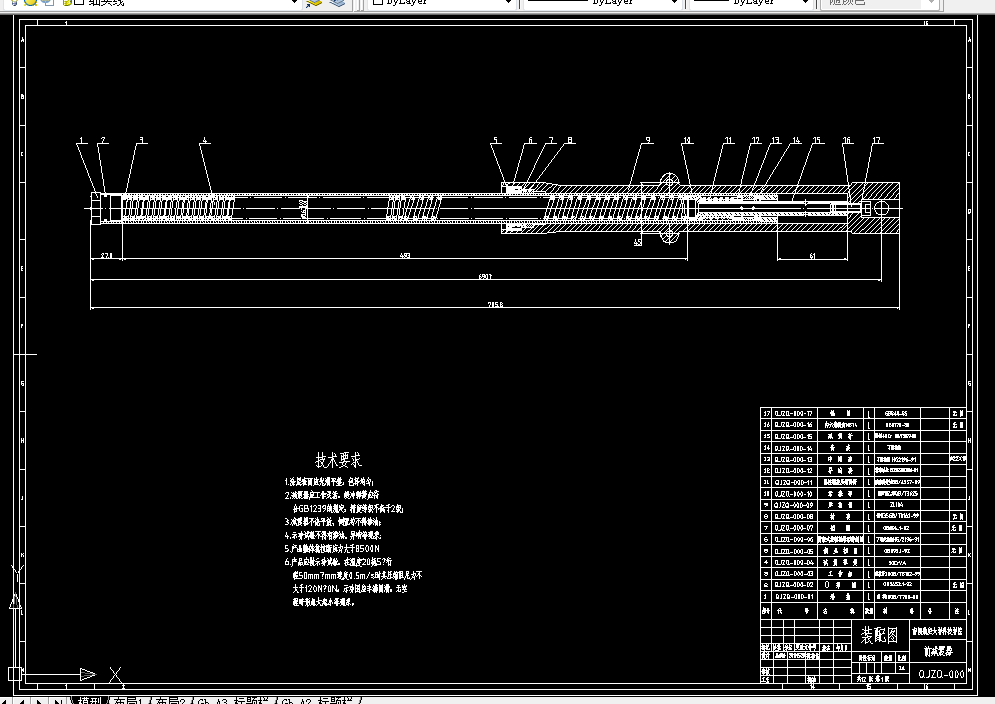Select the 61 dimension text
The width and height of the screenshot is (995, 704).
pyautogui.click(x=812, y=256)
